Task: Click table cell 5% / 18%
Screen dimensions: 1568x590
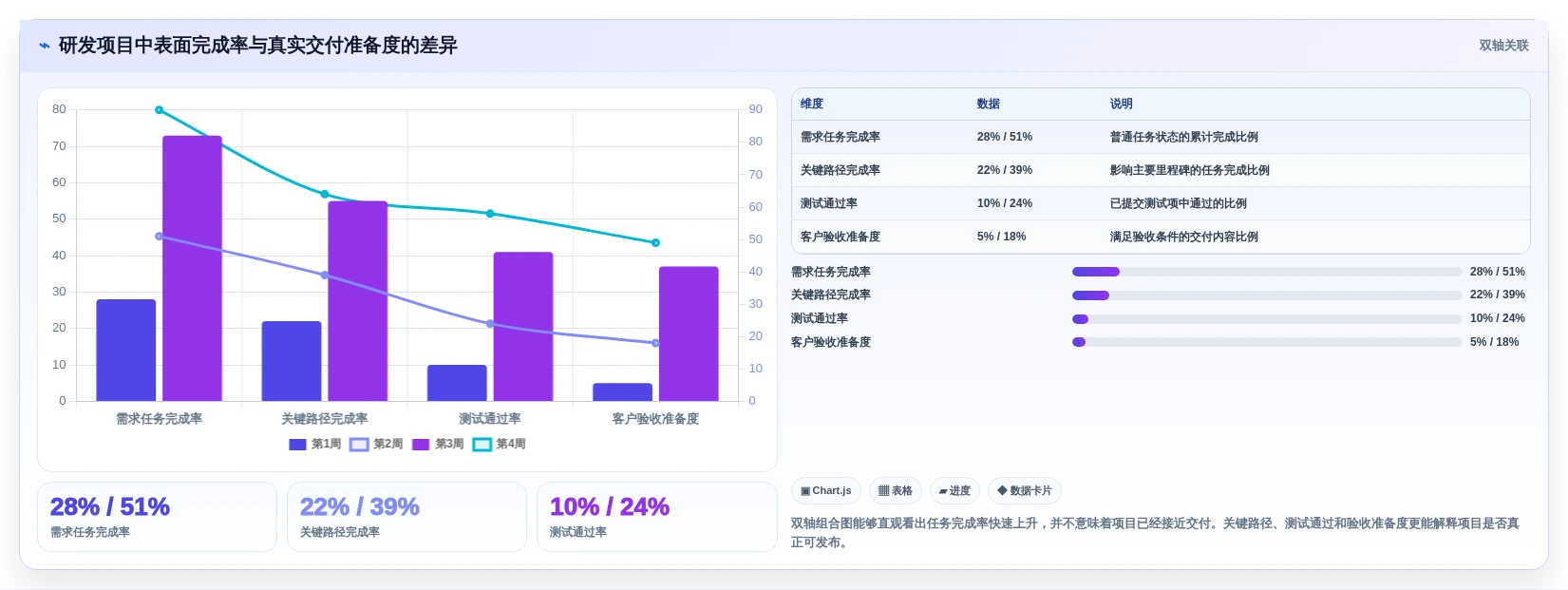Action: (1002, 237)
